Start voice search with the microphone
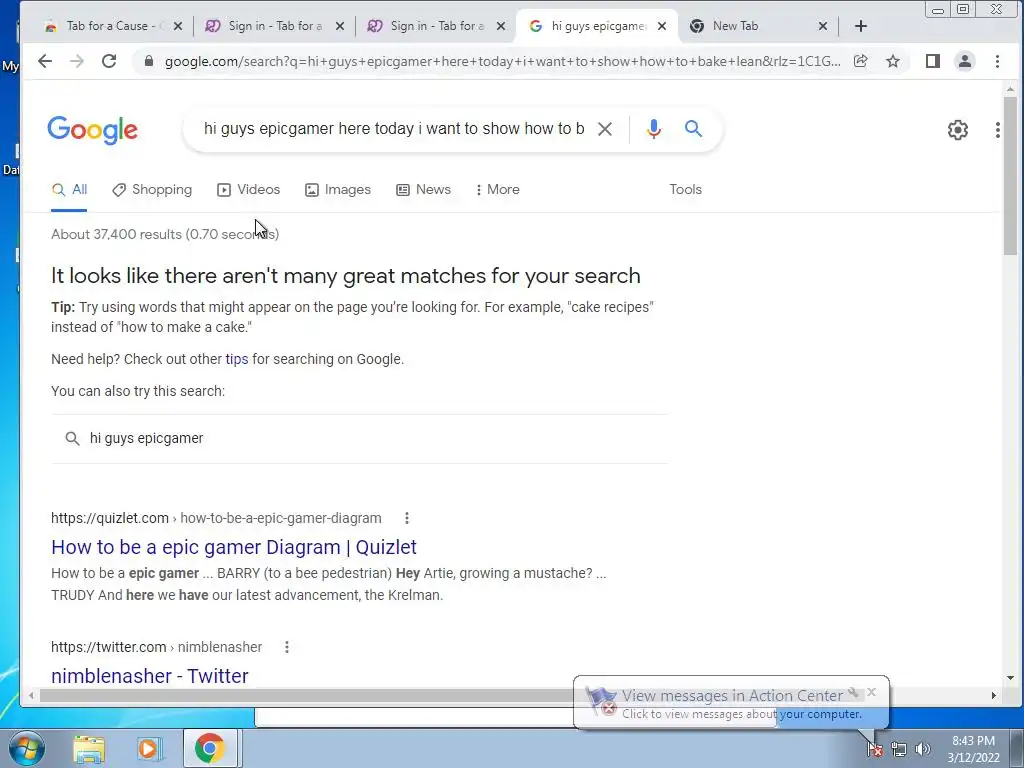Image resolution: width=1024 pixels, height=768 pixels. pyautogui.click(x=654, y=129)
